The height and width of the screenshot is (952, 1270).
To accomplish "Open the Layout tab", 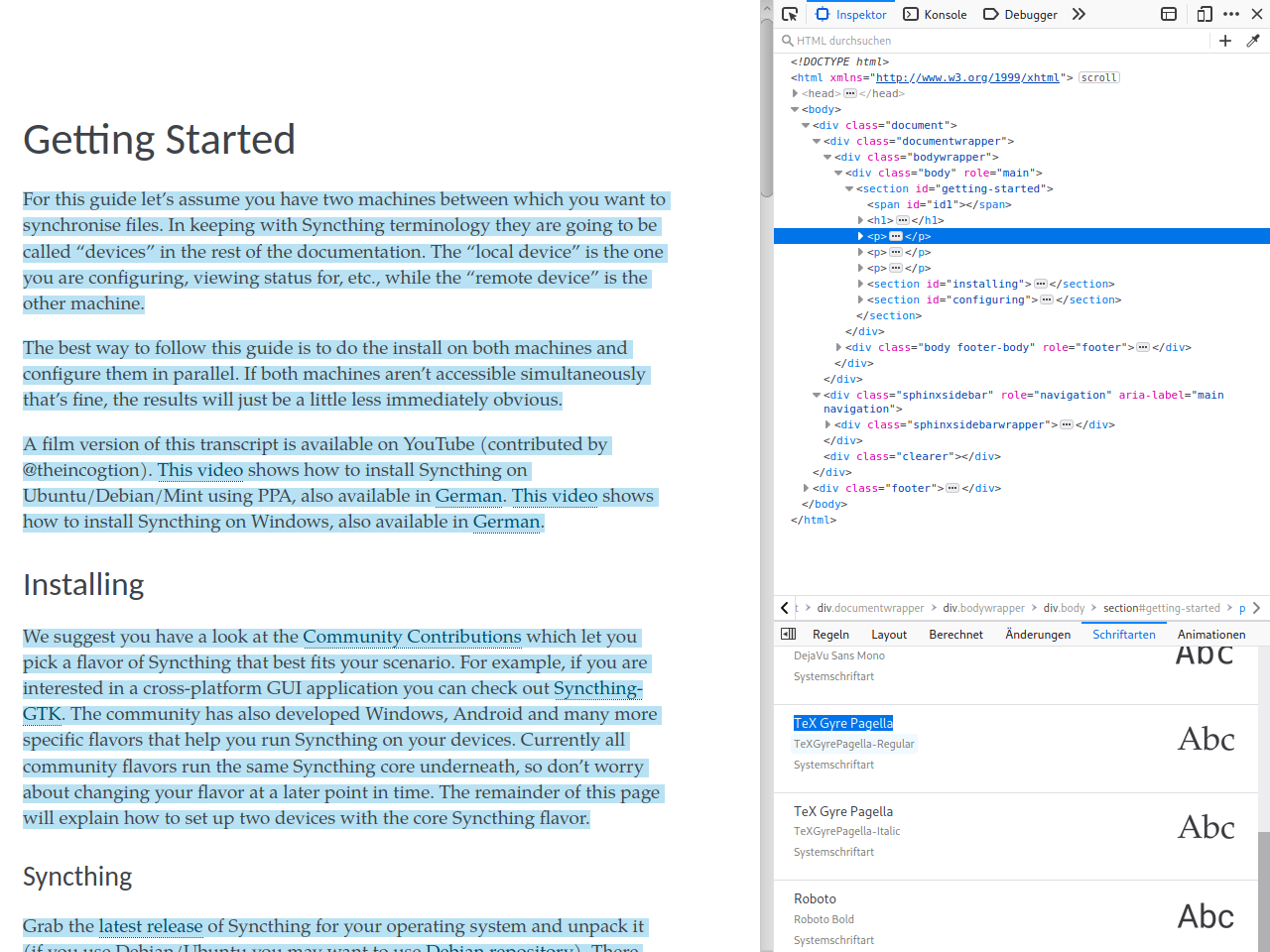I will [x=889, y=635].
